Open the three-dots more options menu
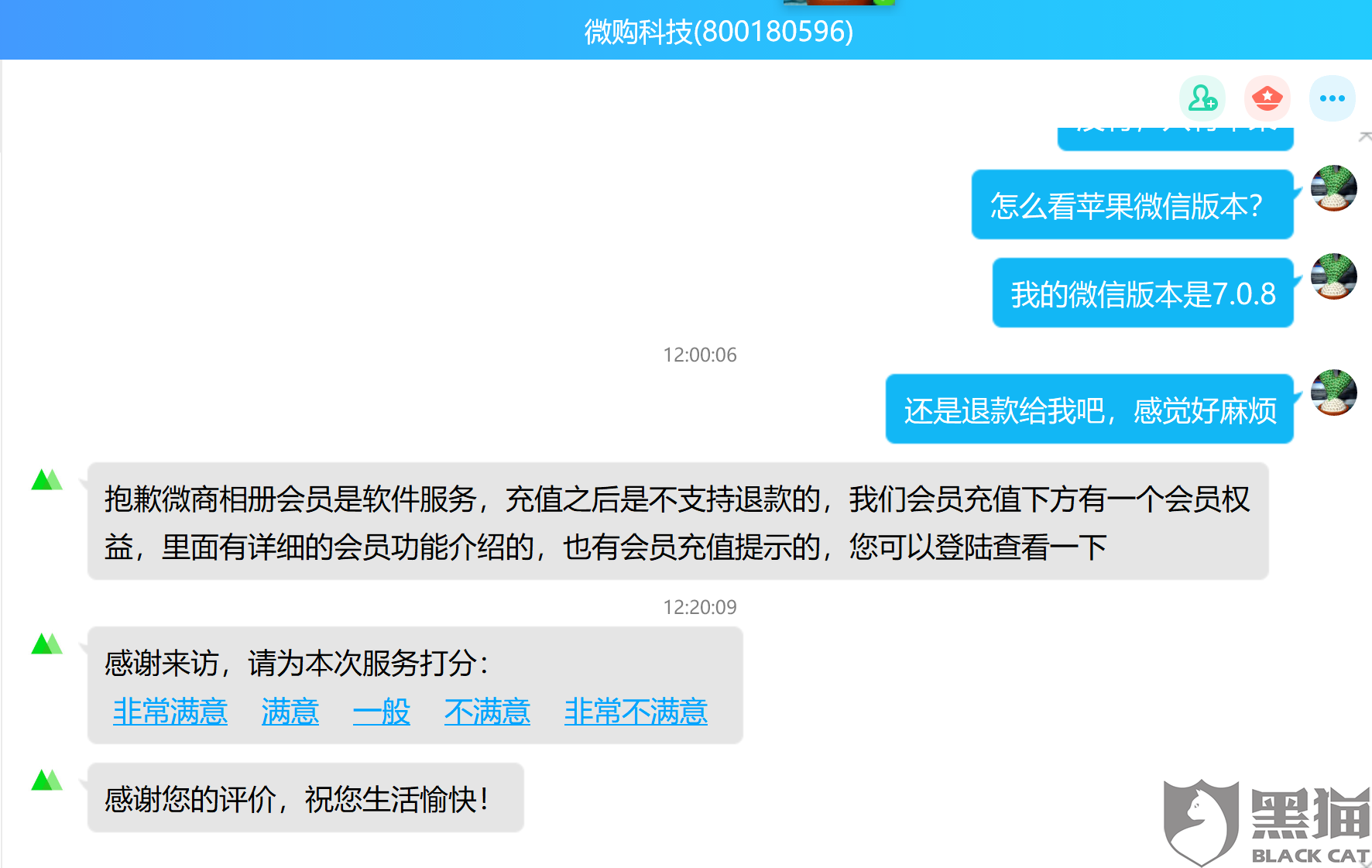The width and height of the screenshot is (1372, 868). coord(1333,98)
